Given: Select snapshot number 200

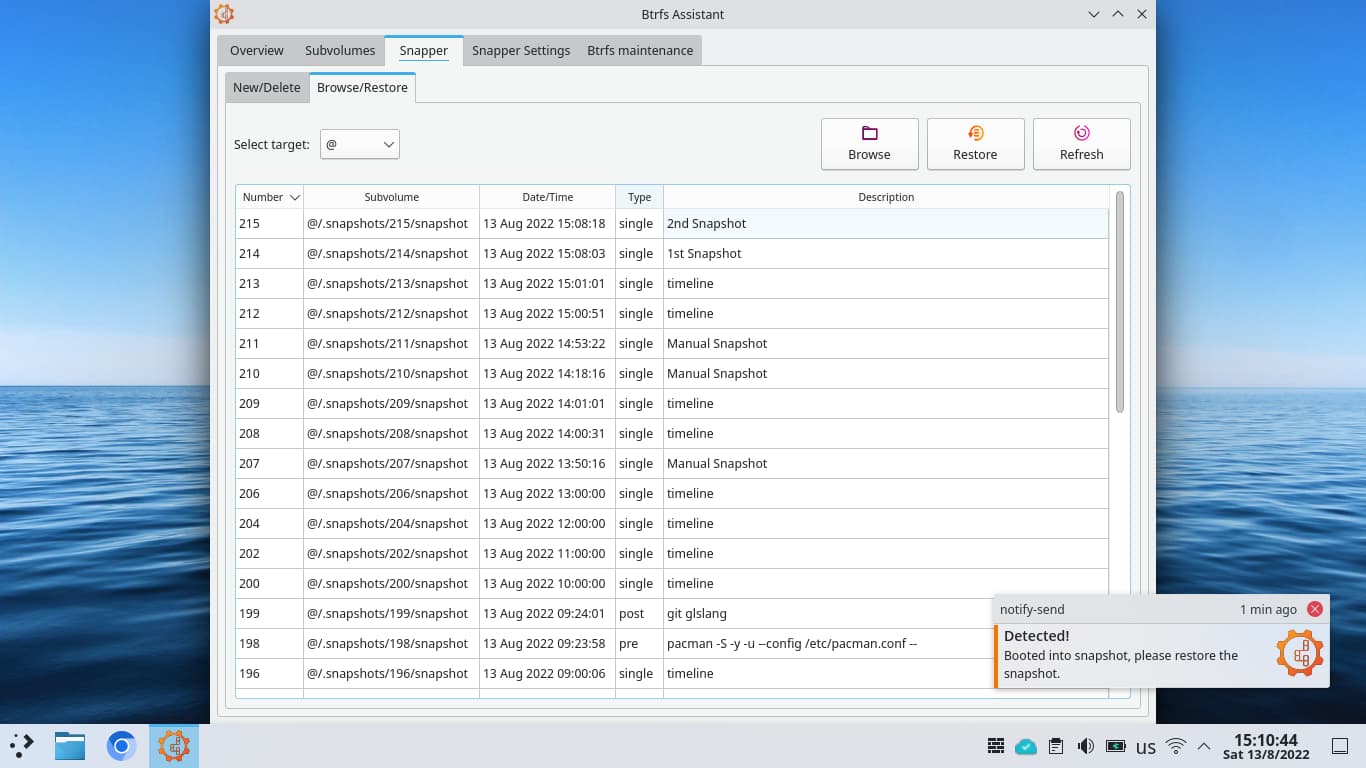Looking at the screenshot, I should click(270, 583).
